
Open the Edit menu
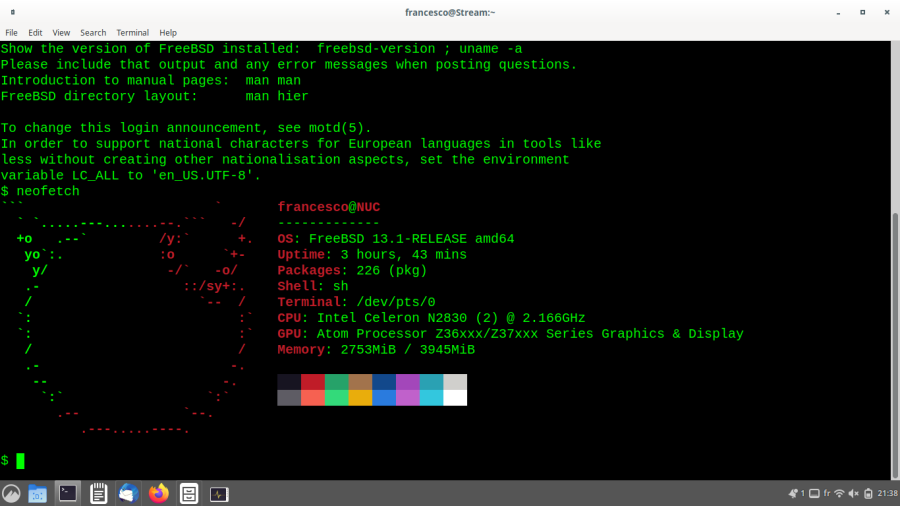35,33
